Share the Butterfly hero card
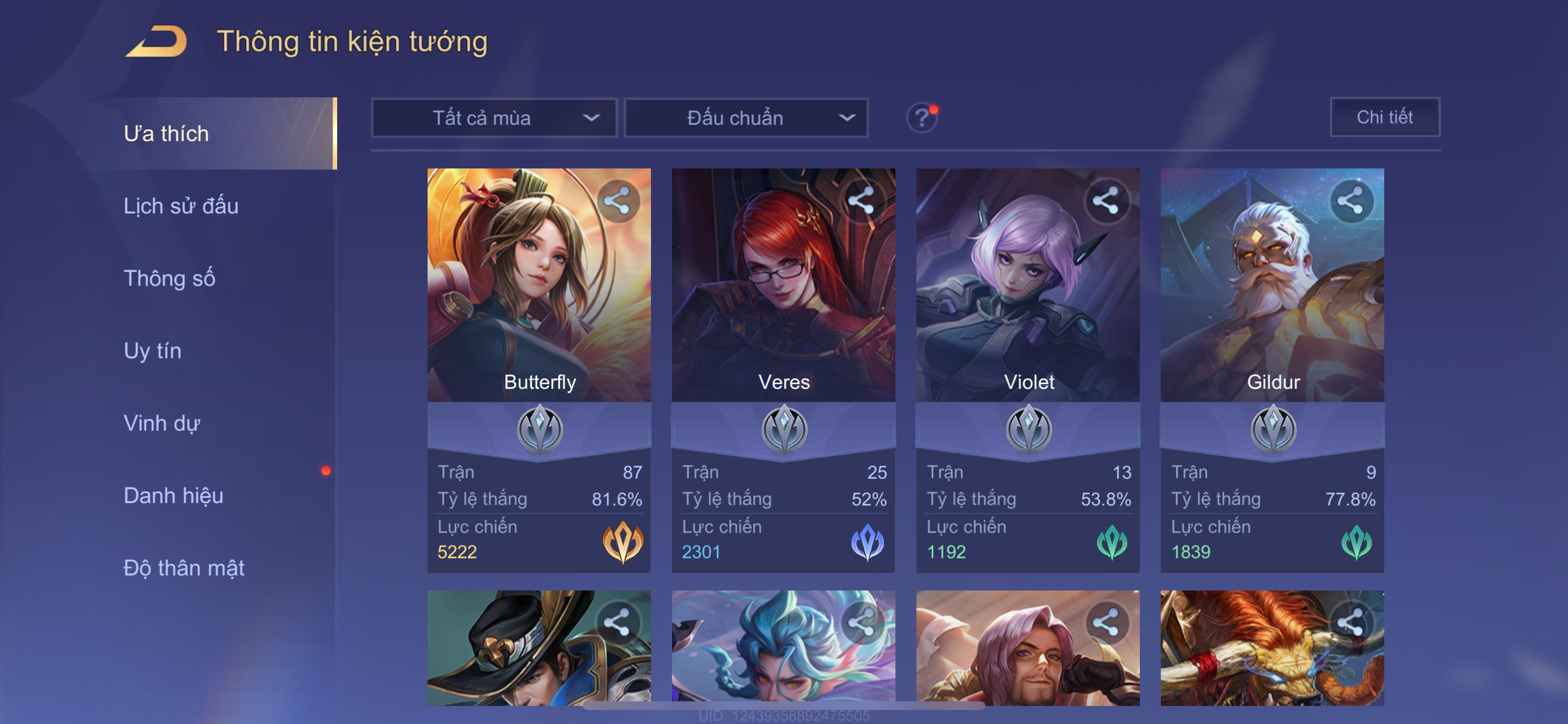This screenshot has height=724, width=1568. tap(617, 201)
